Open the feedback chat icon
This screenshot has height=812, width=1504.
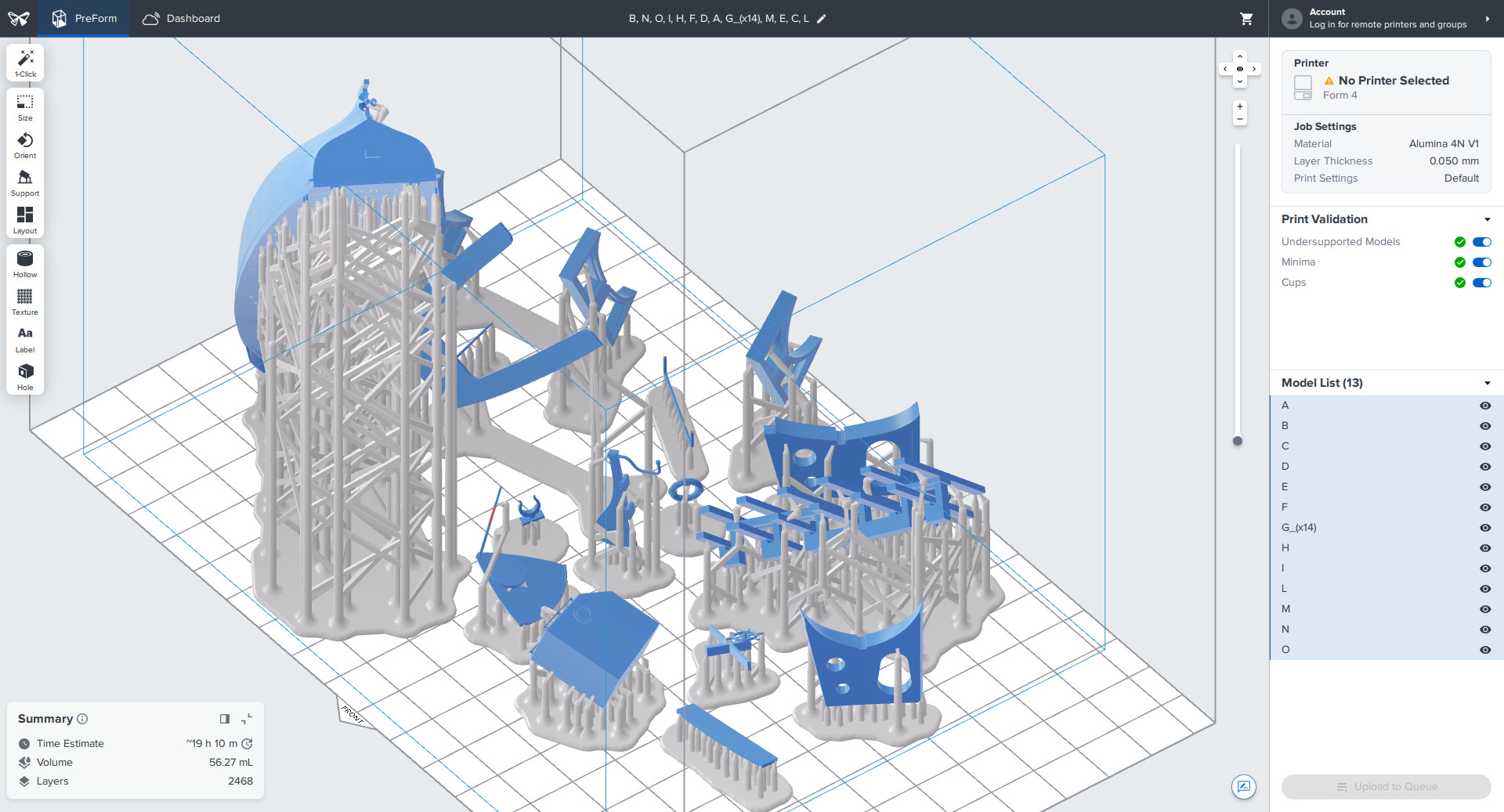click(x=1244, y=787)
